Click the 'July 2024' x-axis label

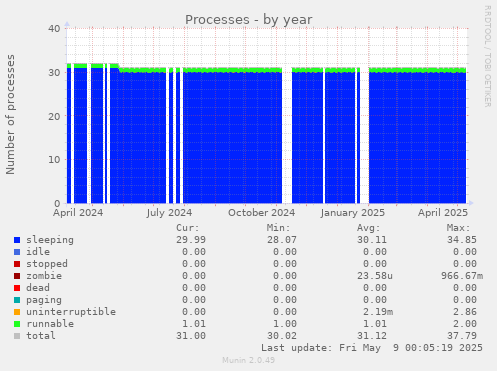tap(169, 213)
